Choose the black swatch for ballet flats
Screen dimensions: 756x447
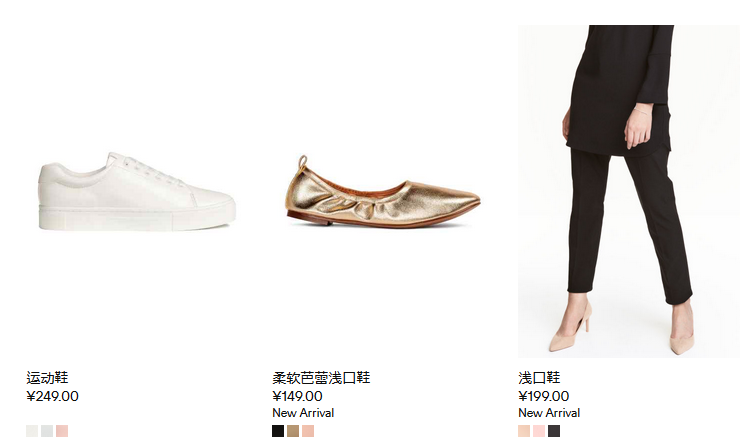(x=278, y=431)
